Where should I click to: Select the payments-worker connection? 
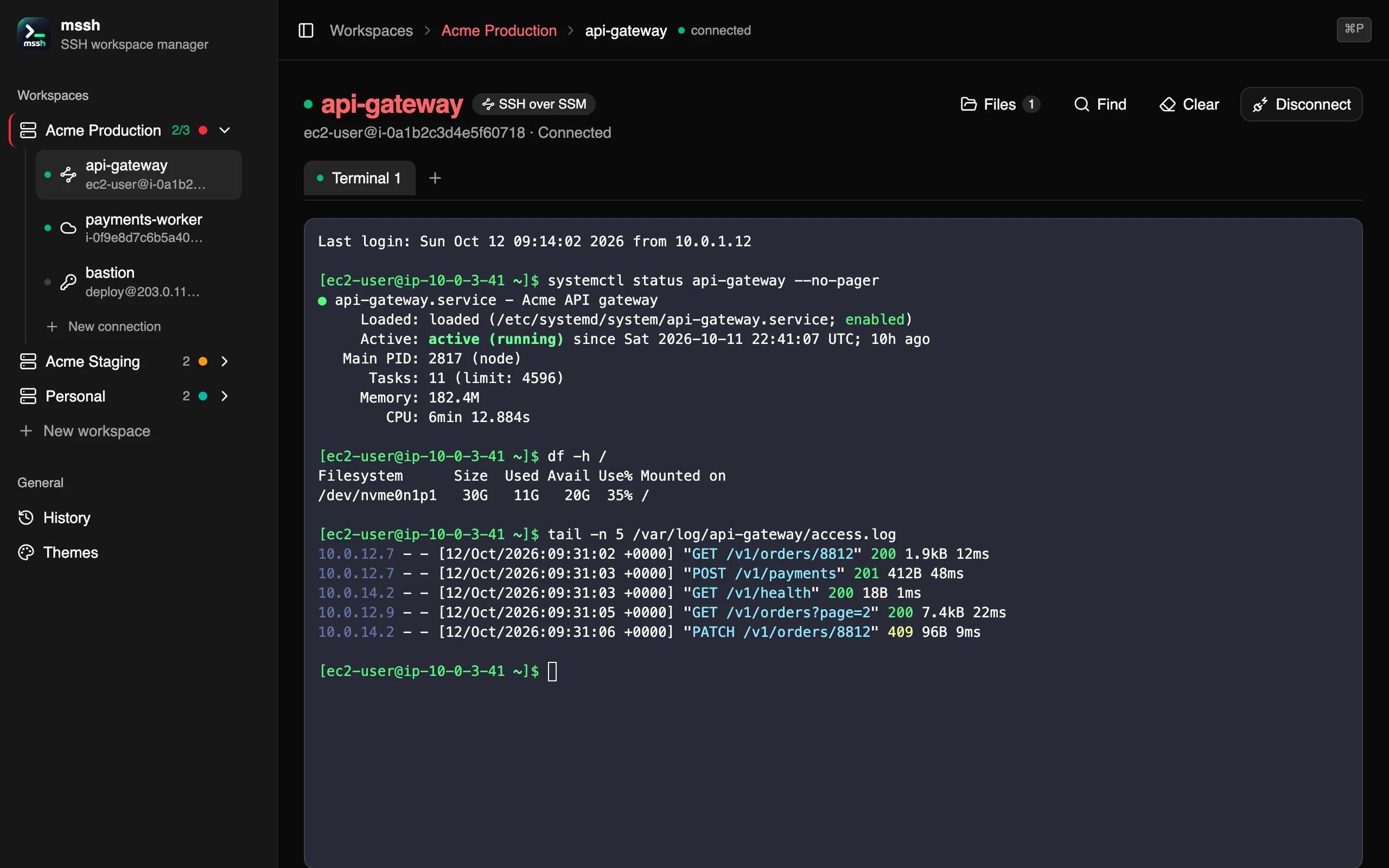139,228
